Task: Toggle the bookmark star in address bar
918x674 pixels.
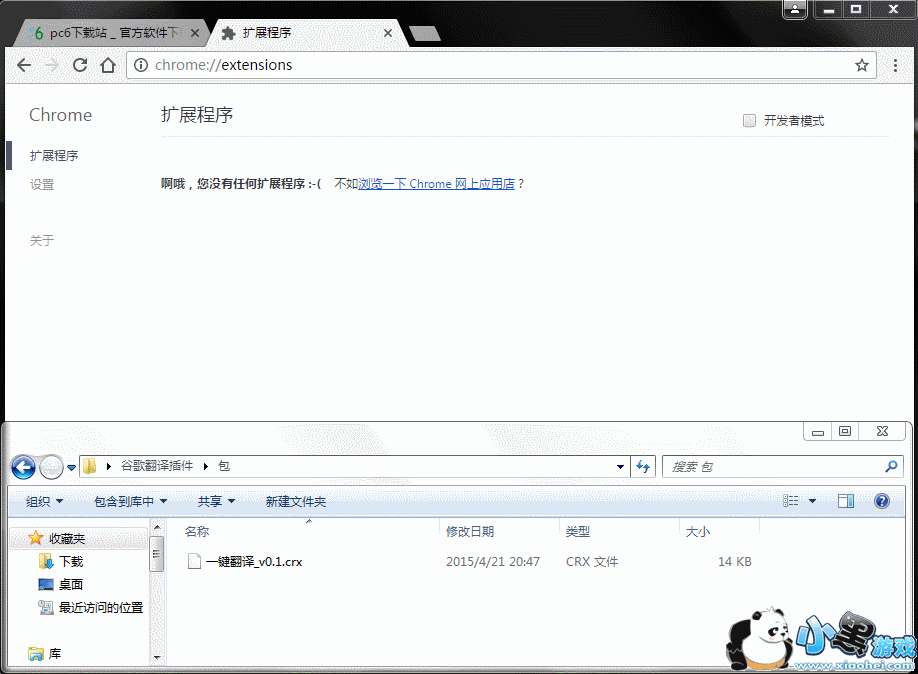Action: 862,65
